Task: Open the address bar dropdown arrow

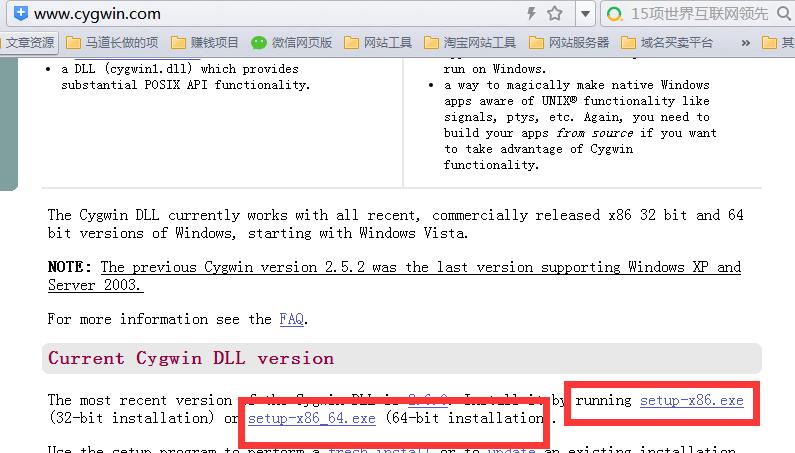Action: [585, 14]
